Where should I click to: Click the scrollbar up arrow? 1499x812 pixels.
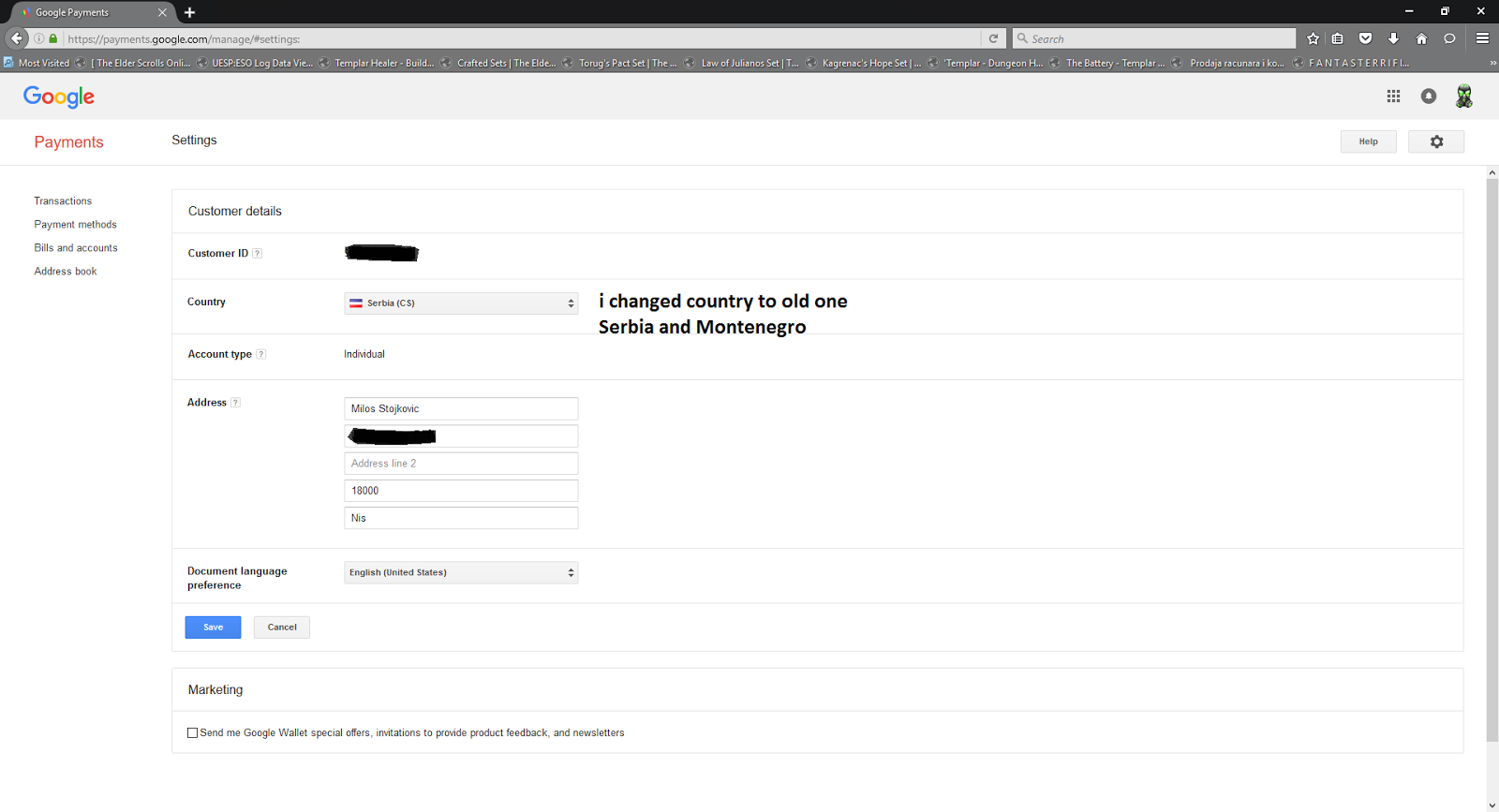pyautogui.click(x=1492, y=172)
